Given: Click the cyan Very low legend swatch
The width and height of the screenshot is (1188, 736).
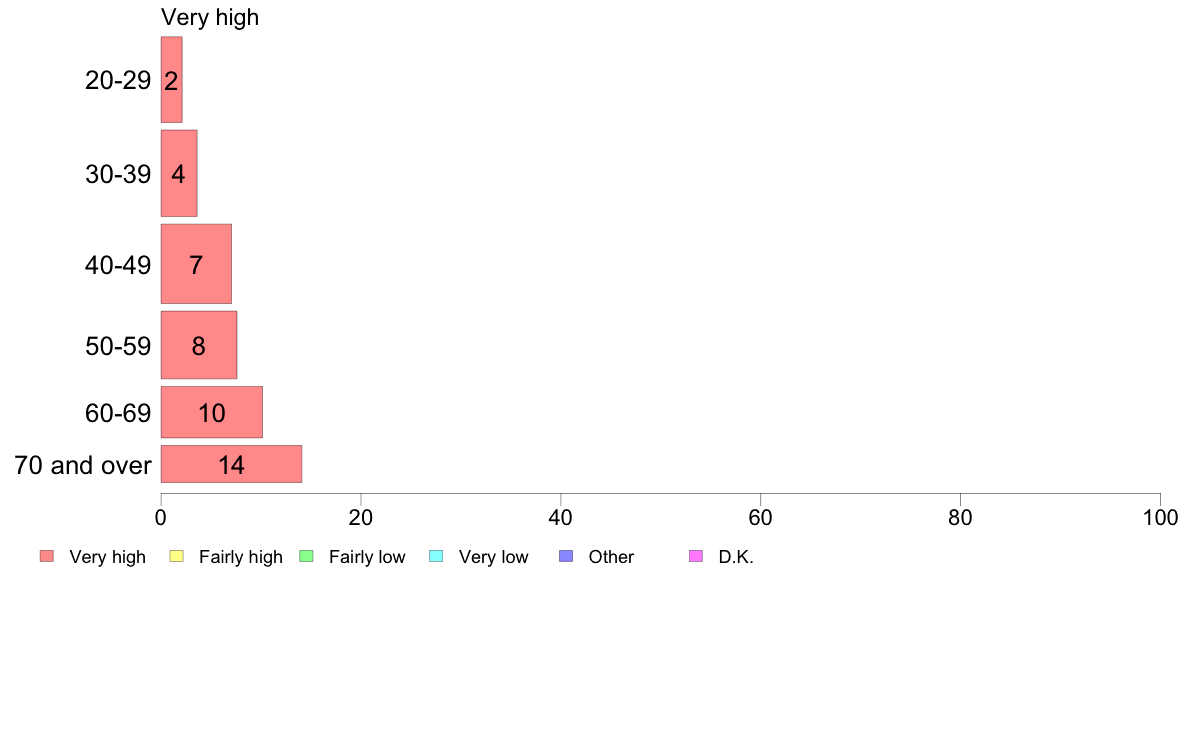Looking at the screenshot, I should point(436,556).
